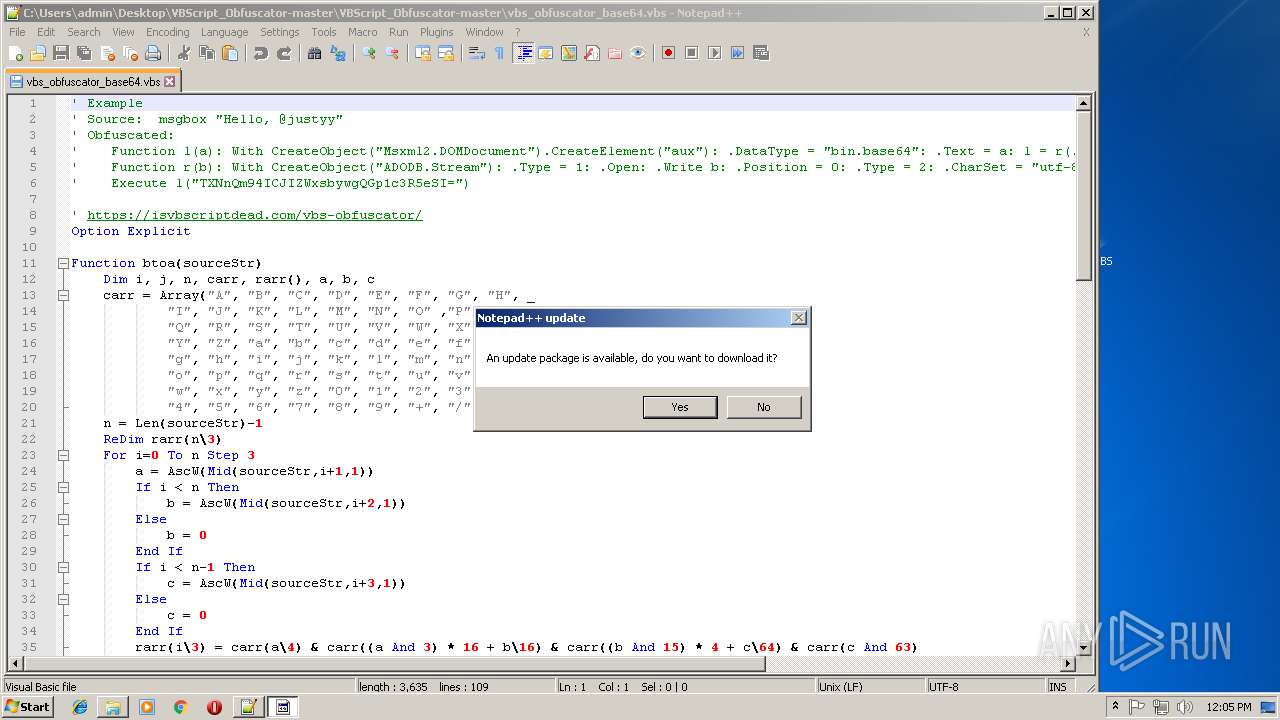Open the Function List toolbar icon
Screen dimensions: 1280x720
point(591,53)
